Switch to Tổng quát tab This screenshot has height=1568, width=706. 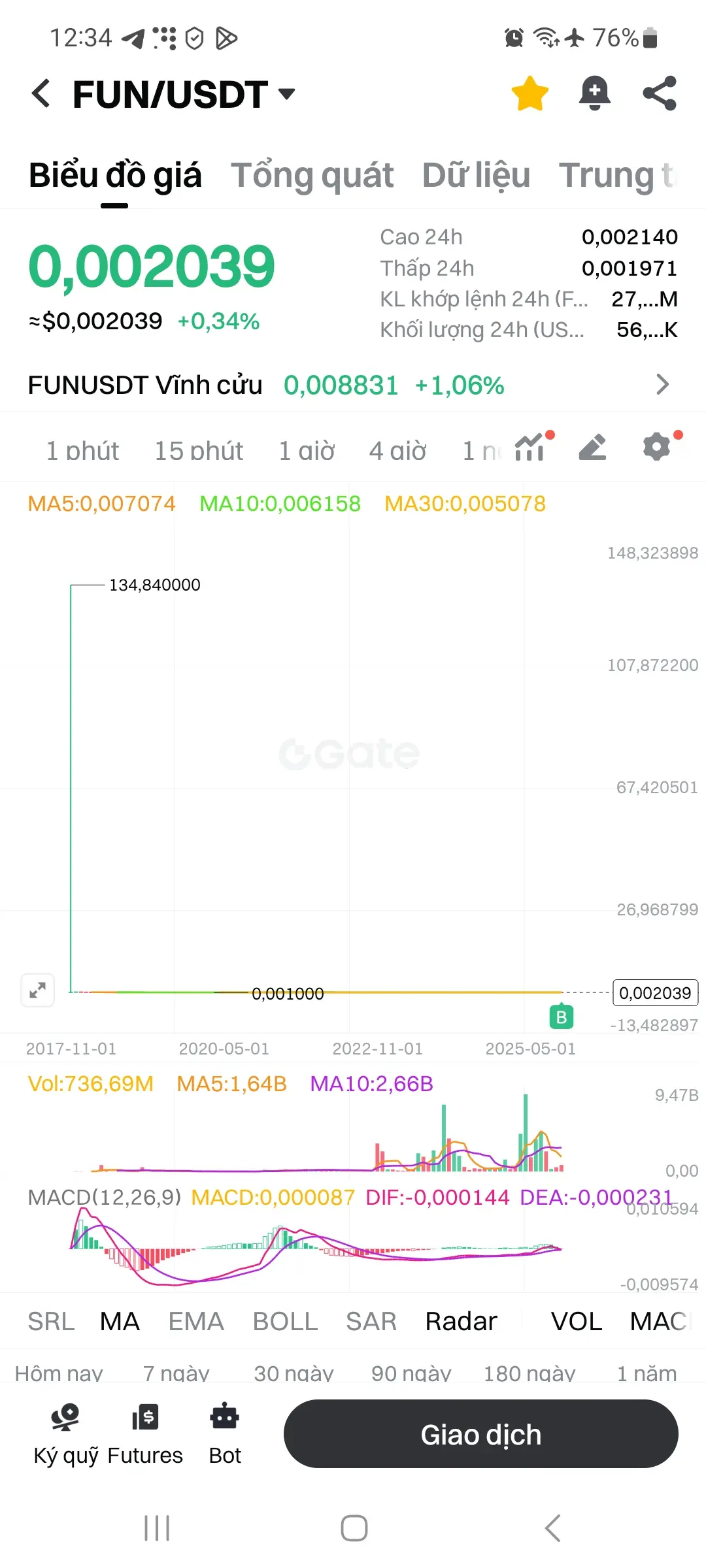point(312,175)
